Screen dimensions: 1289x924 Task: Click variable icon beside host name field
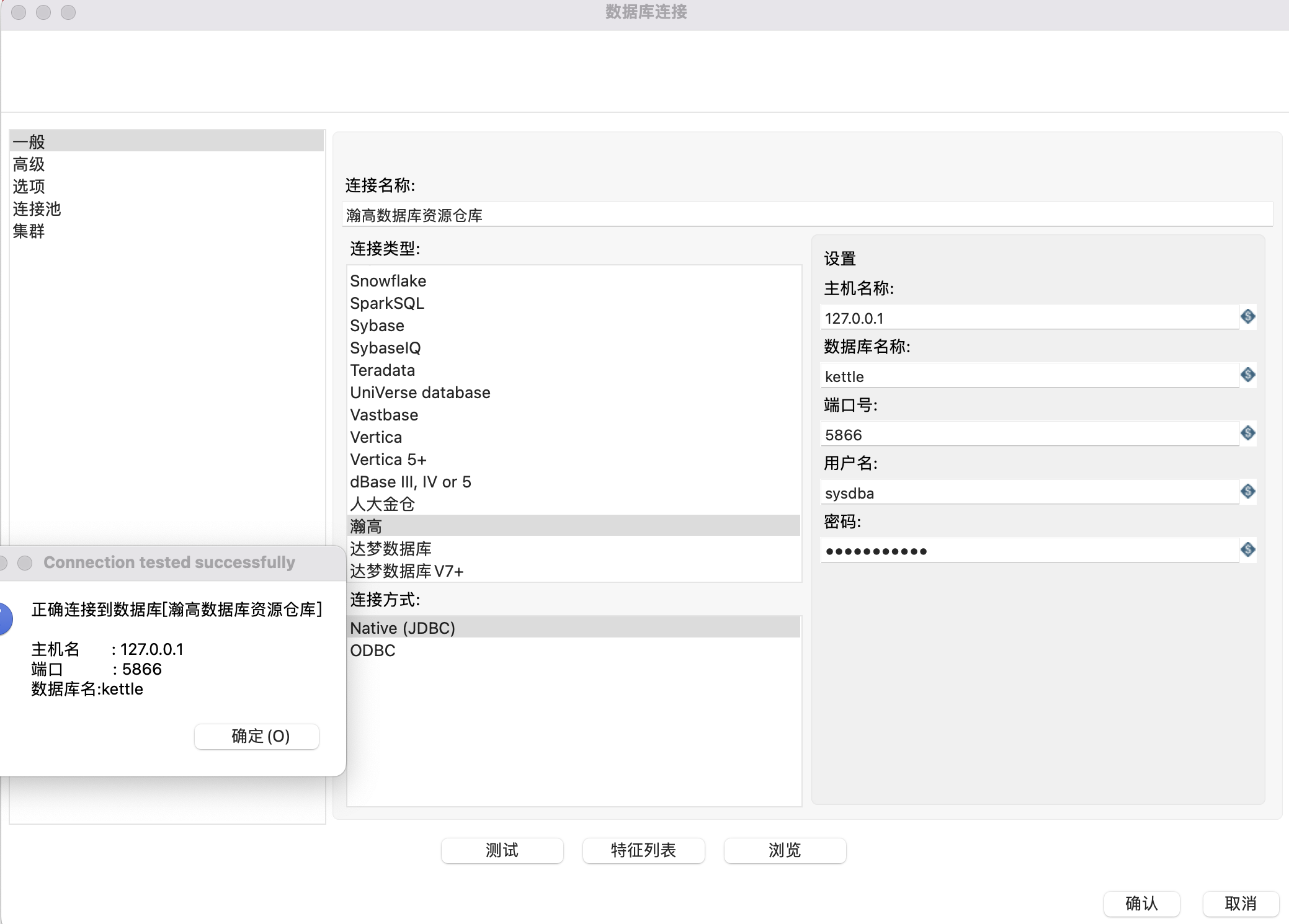[1247, 317]
